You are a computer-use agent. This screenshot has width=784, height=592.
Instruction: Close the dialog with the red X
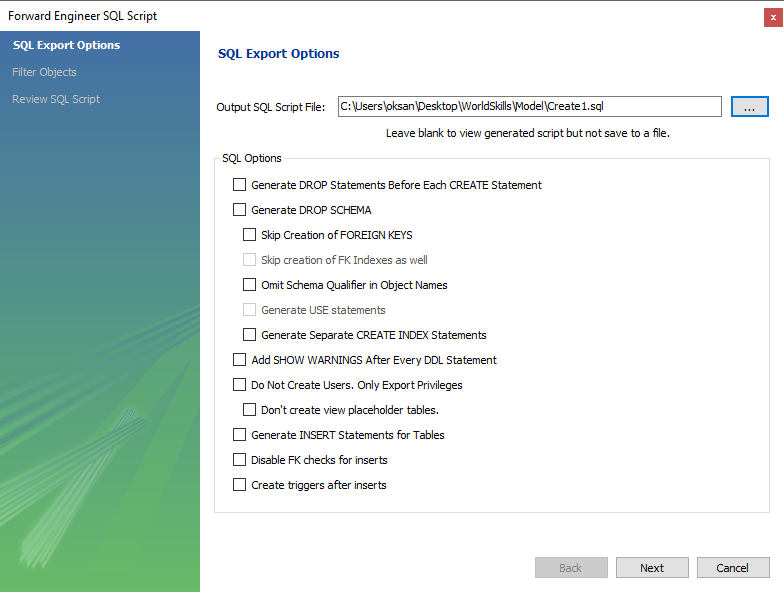(x=773, y=18)
